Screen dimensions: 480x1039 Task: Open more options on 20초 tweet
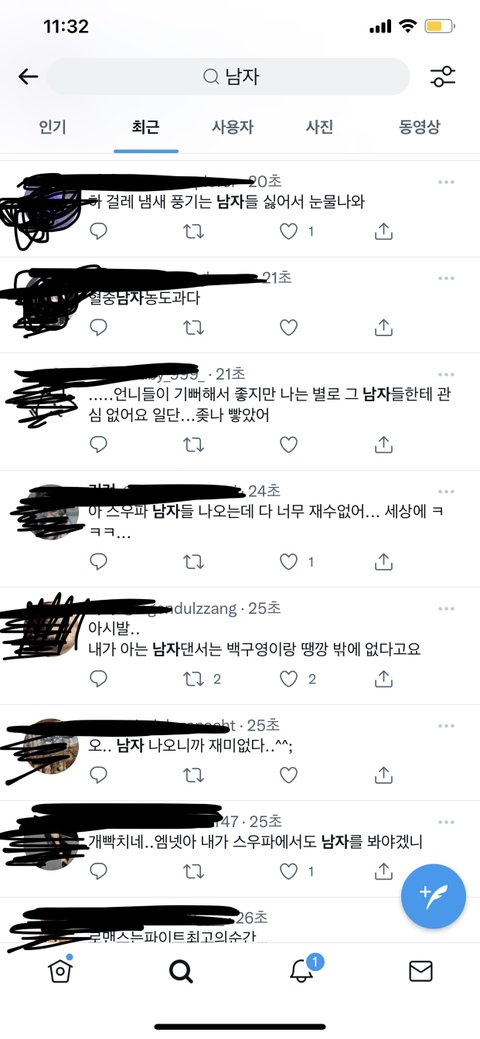tap(446, 182)
